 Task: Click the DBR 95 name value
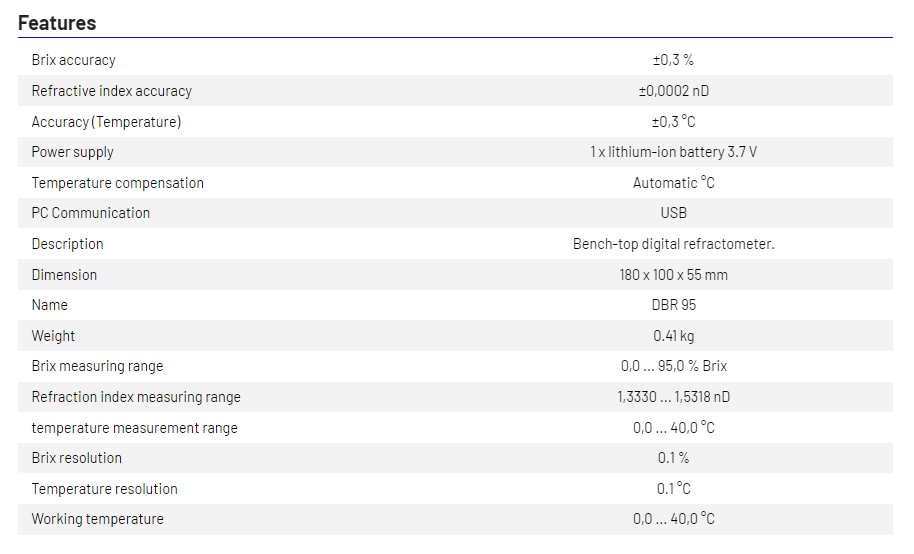pos(673,305)
